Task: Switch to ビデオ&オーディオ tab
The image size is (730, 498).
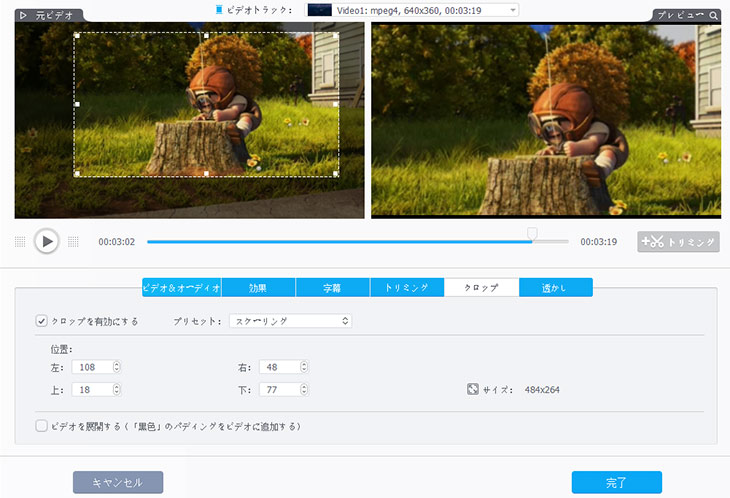Action: point(182,288)
